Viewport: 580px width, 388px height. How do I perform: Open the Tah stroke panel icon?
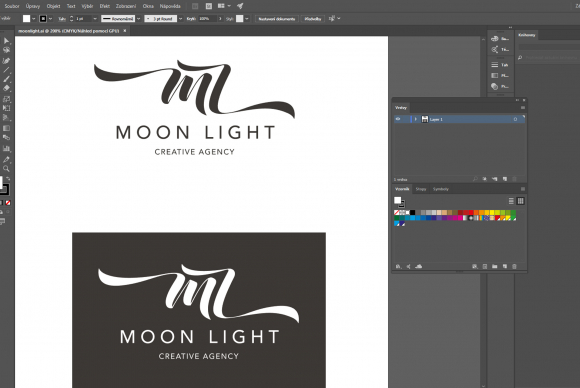point(495,65)
